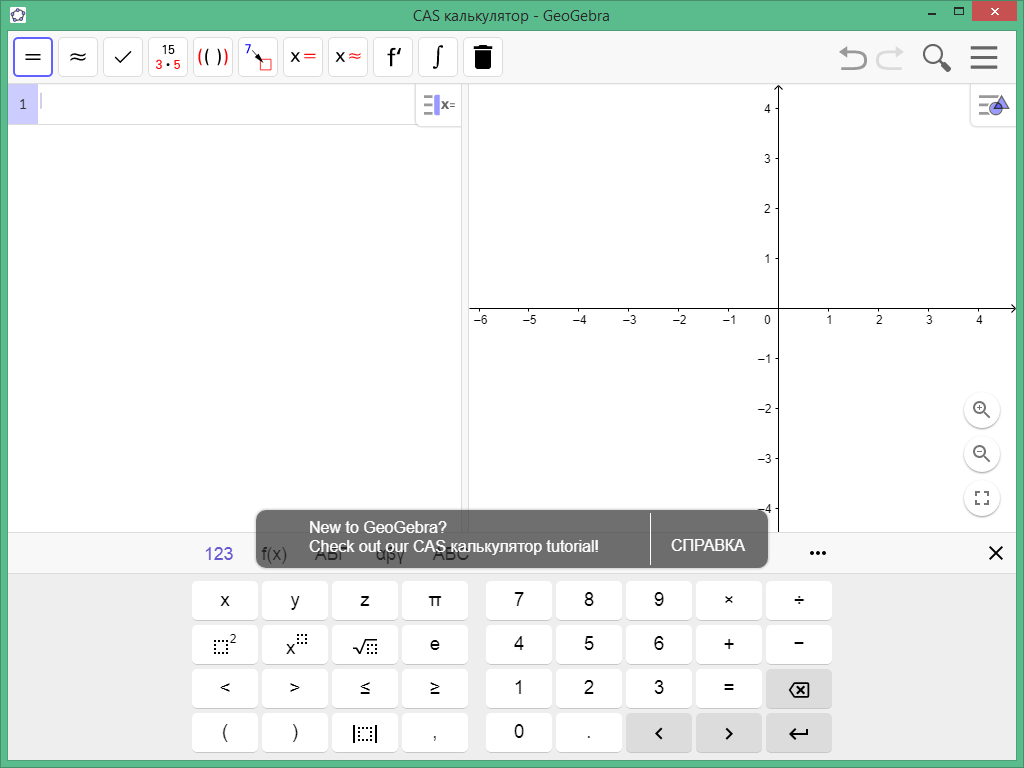Select the Substitute tool
The image size is (1024, 768).
coord(257,57)
